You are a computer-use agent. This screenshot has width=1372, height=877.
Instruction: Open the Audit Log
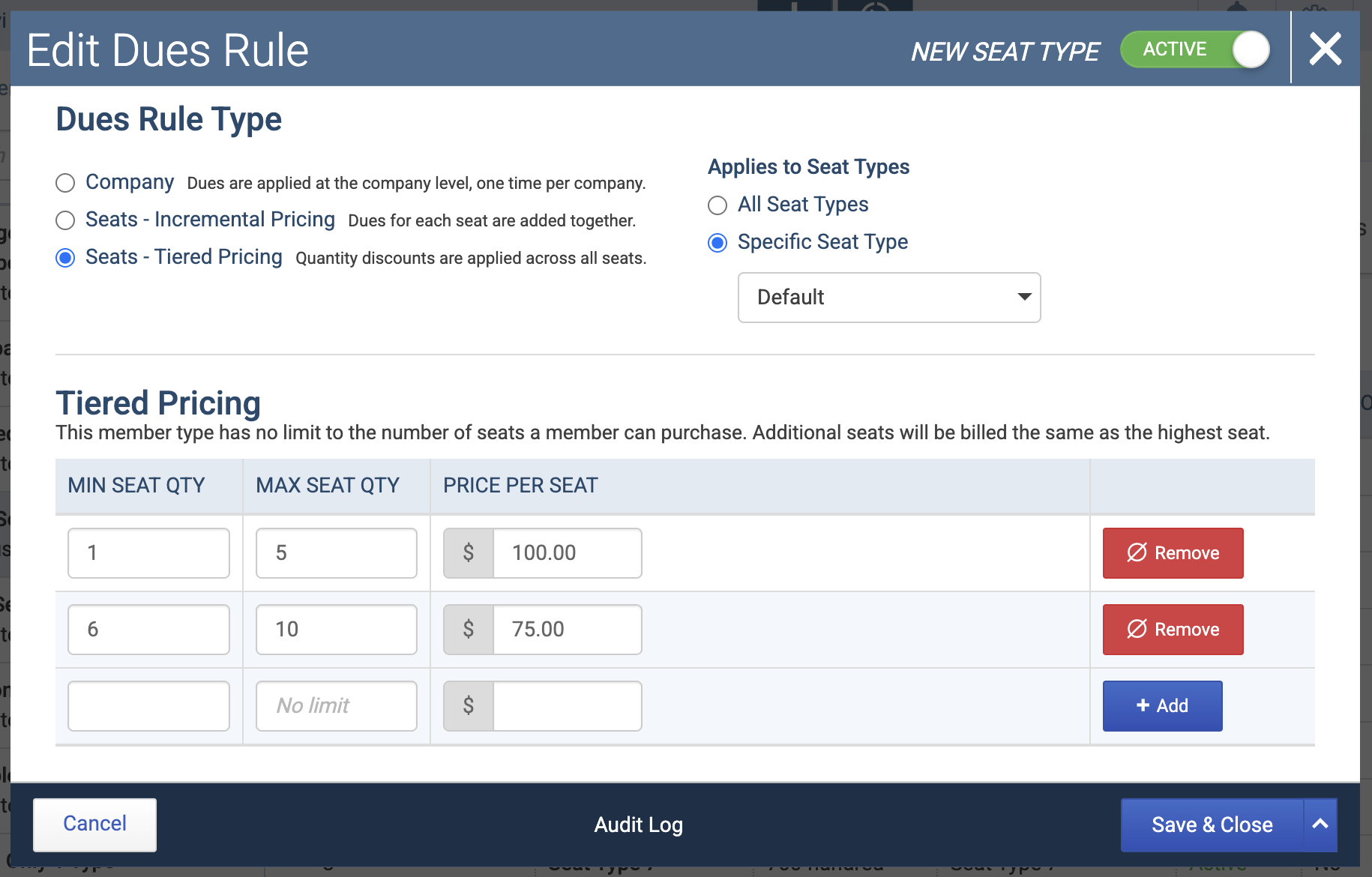click(639, 825)
